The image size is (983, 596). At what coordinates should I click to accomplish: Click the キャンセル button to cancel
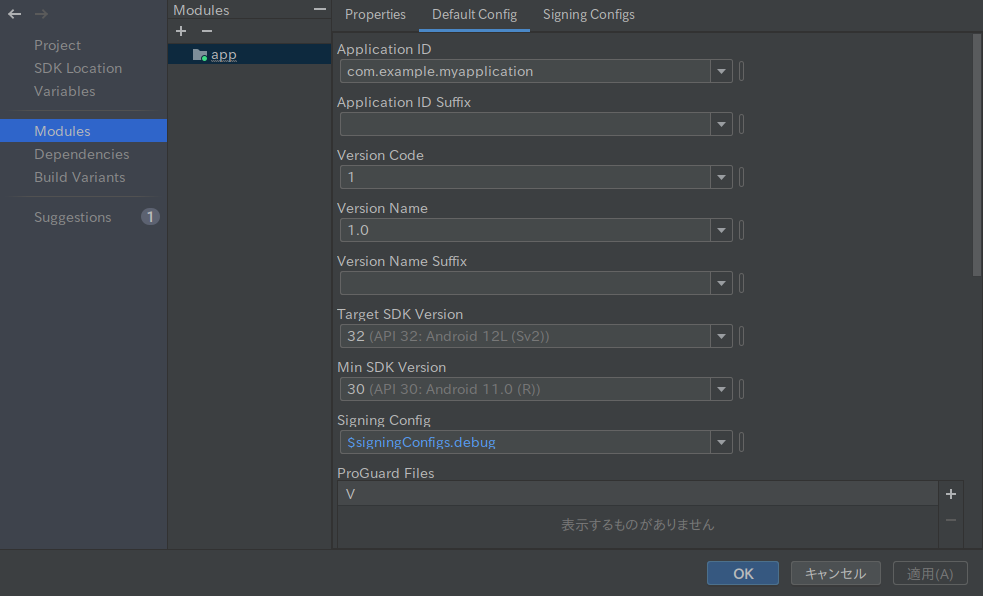coord(835,573)
